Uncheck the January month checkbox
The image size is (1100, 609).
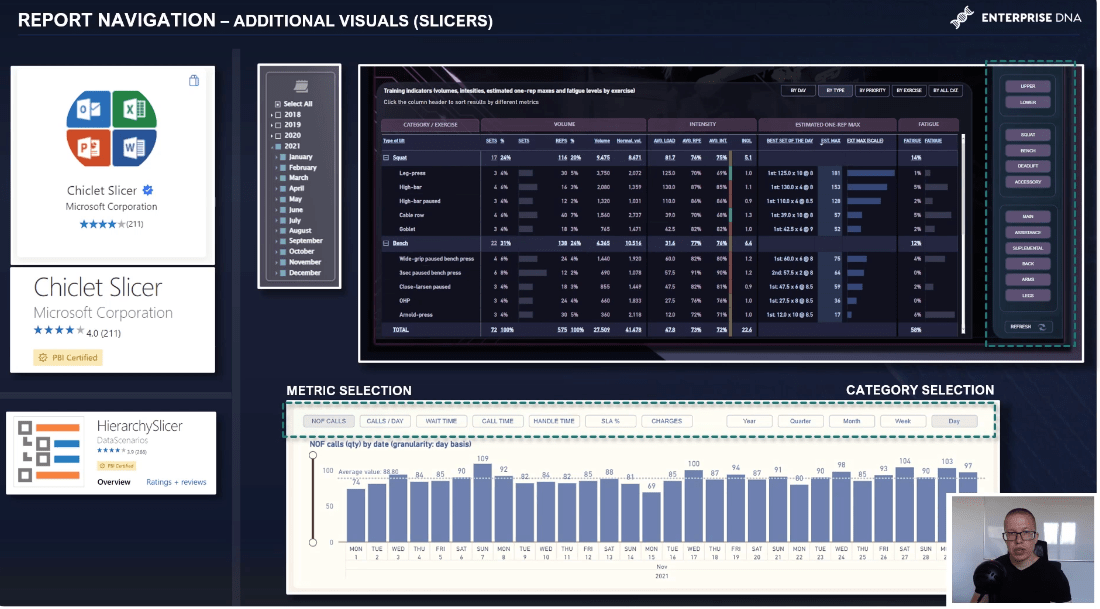tap(284, 157)
